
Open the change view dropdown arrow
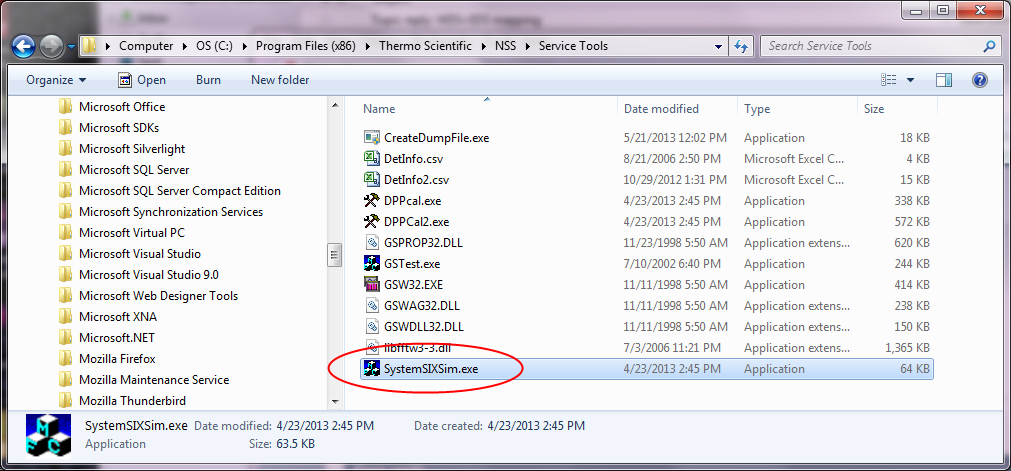click(x=910, y=80)
